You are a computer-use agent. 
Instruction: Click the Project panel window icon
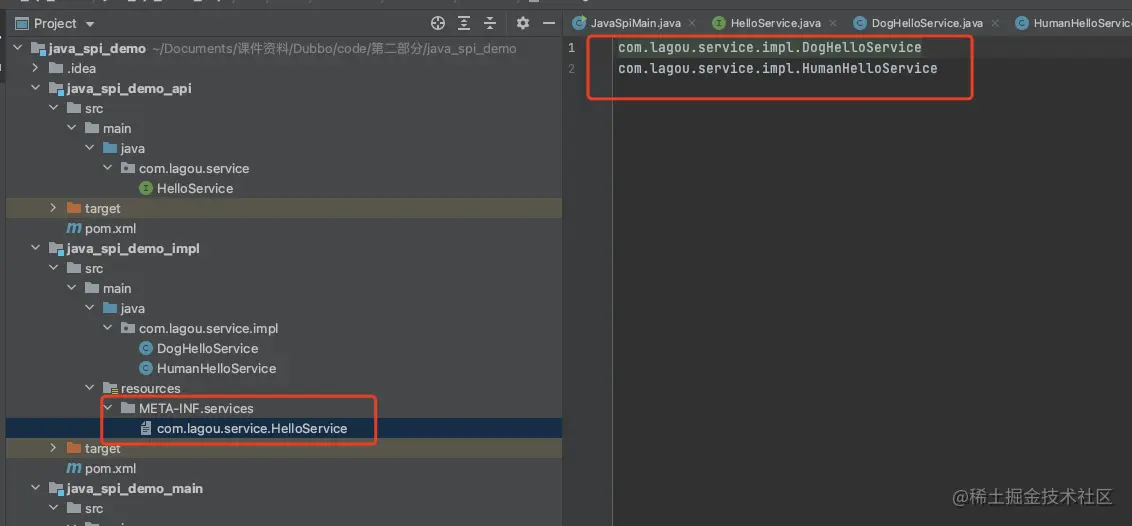click(22, 24)
